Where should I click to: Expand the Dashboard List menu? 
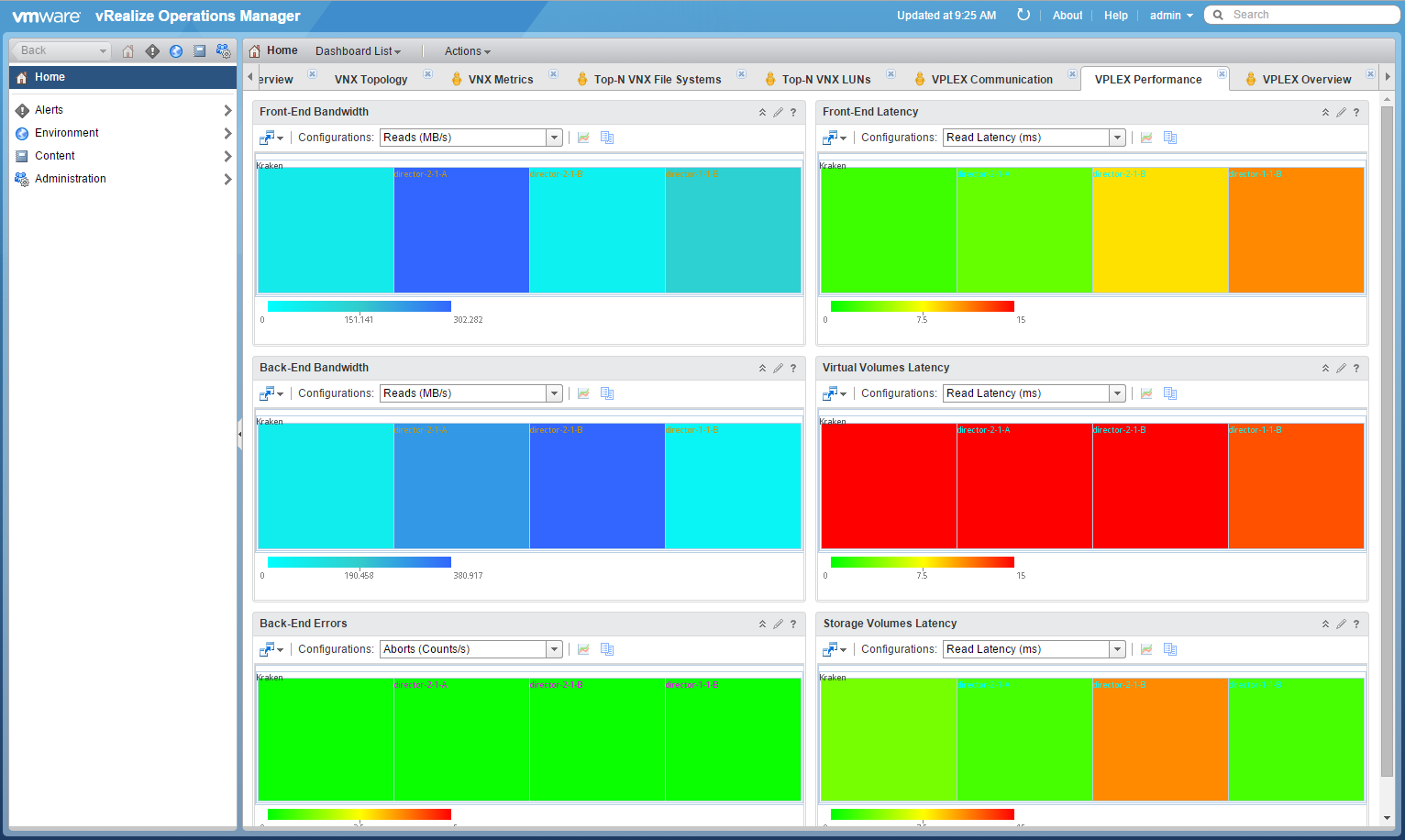(x=358, y=51)
